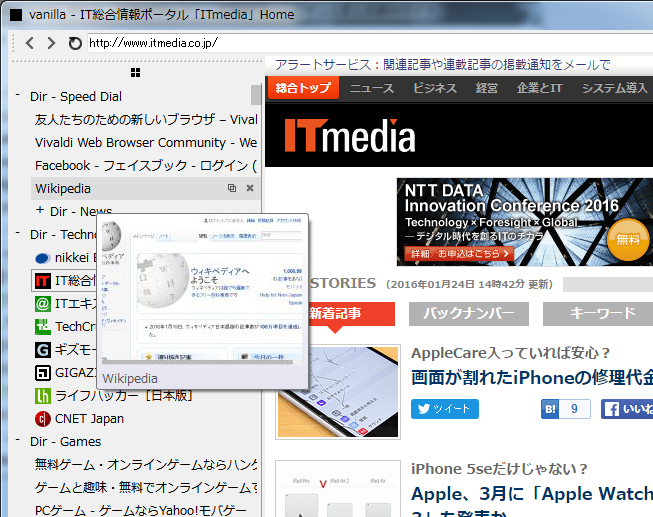Click the black square vanilla window icon
653x517 pixels.
point(16,15)
